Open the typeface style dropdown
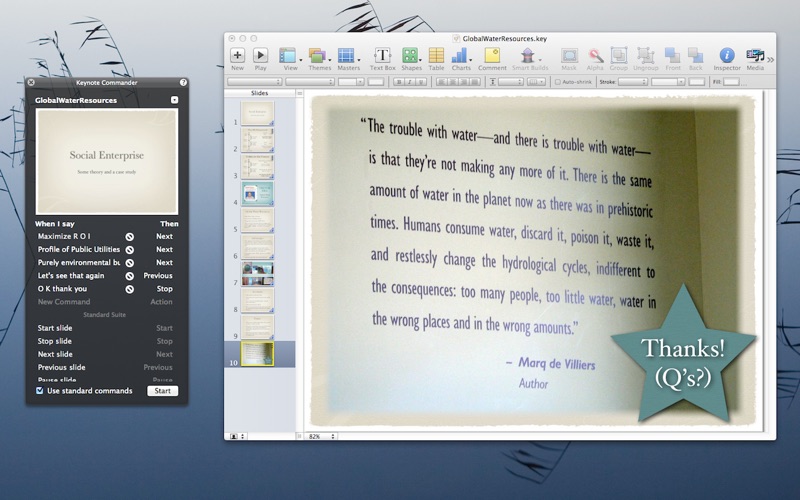Screen dimensions: 800x500 tap(310, 82)
